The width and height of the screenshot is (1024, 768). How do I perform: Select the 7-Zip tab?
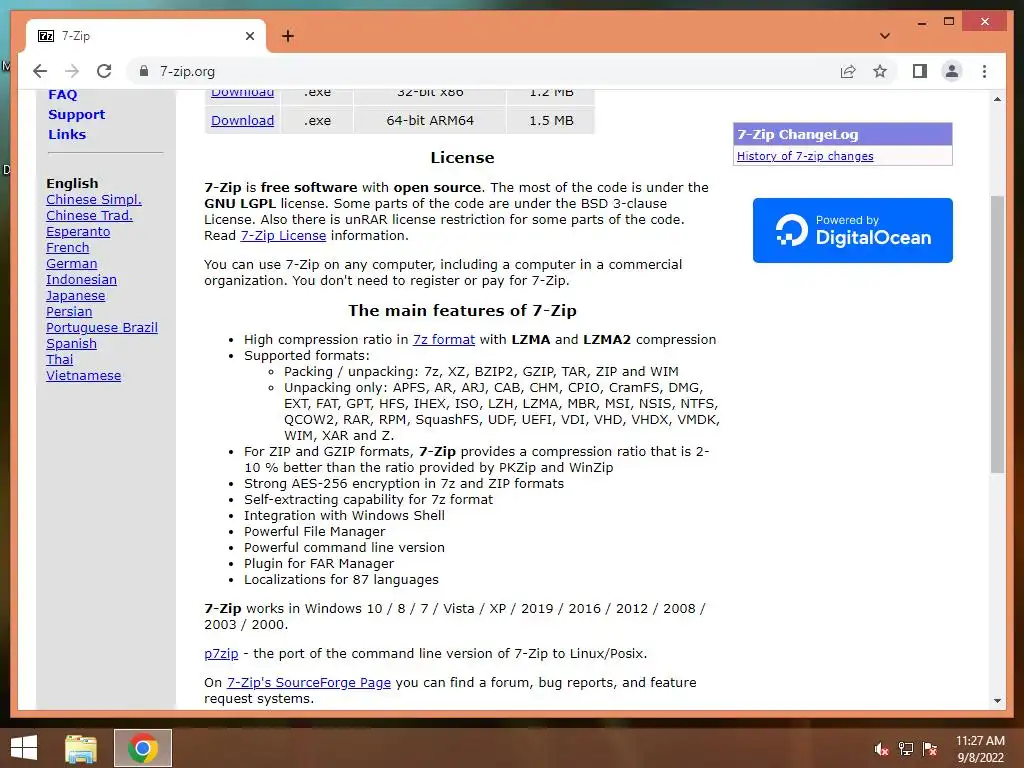pyautogui.click(x=146, y=36)
